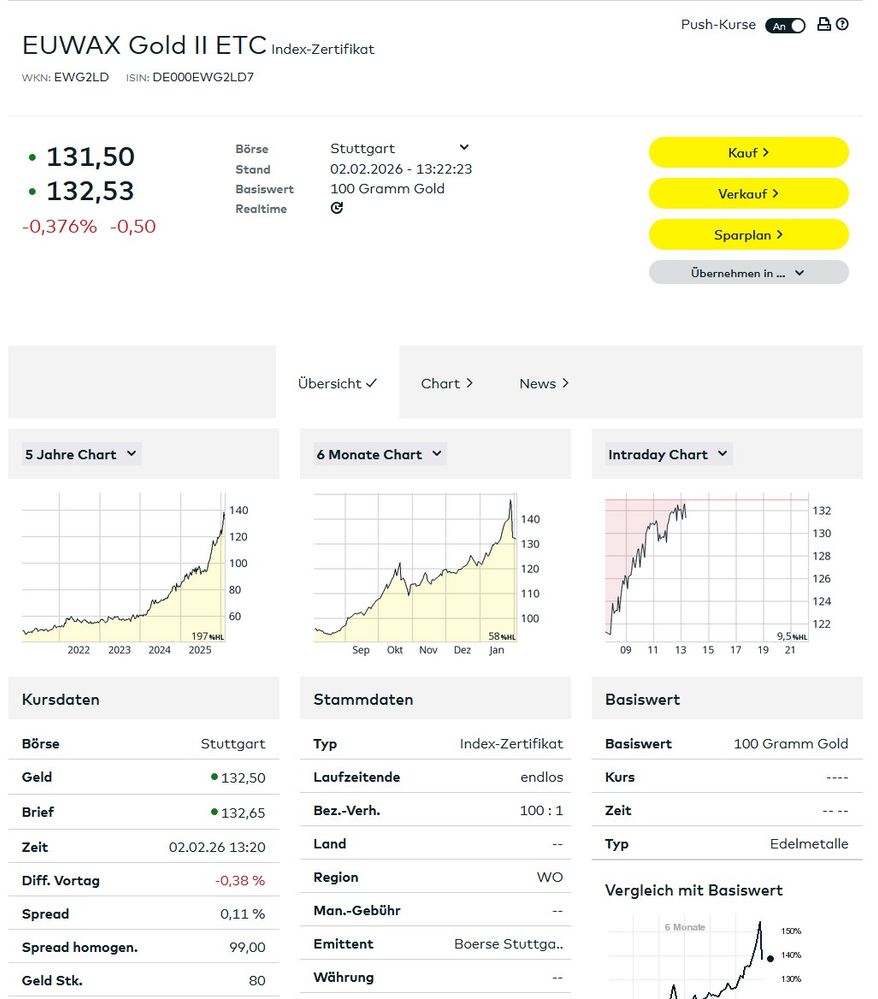Screen dimensions: 878x999
Task: Click the Spread value 0,11 %
Action: click(242, 914)
